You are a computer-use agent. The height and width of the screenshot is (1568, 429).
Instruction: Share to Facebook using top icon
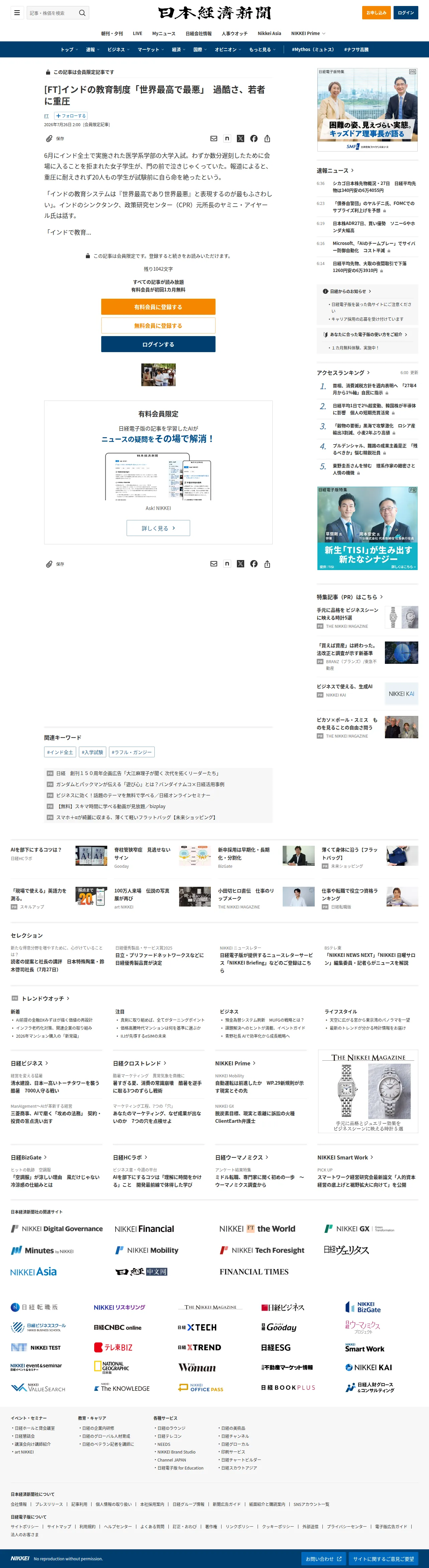(x=254, y=139)
